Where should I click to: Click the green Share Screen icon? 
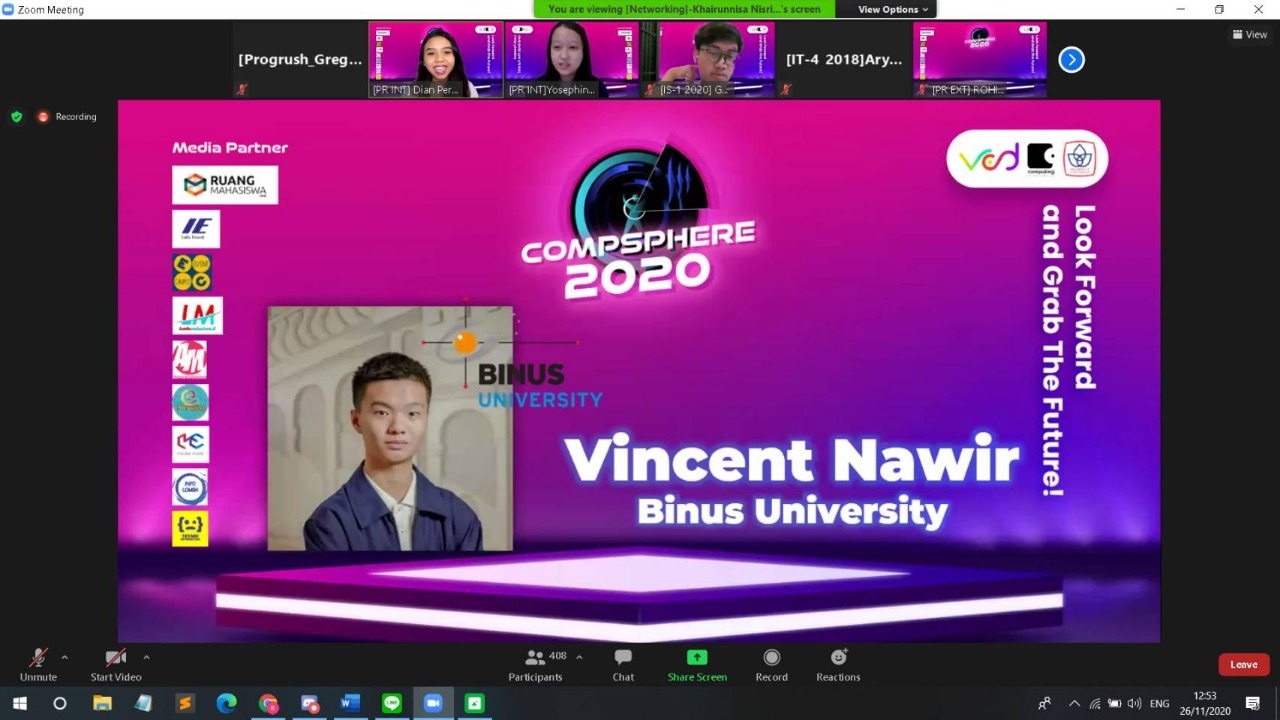point(697,657)
